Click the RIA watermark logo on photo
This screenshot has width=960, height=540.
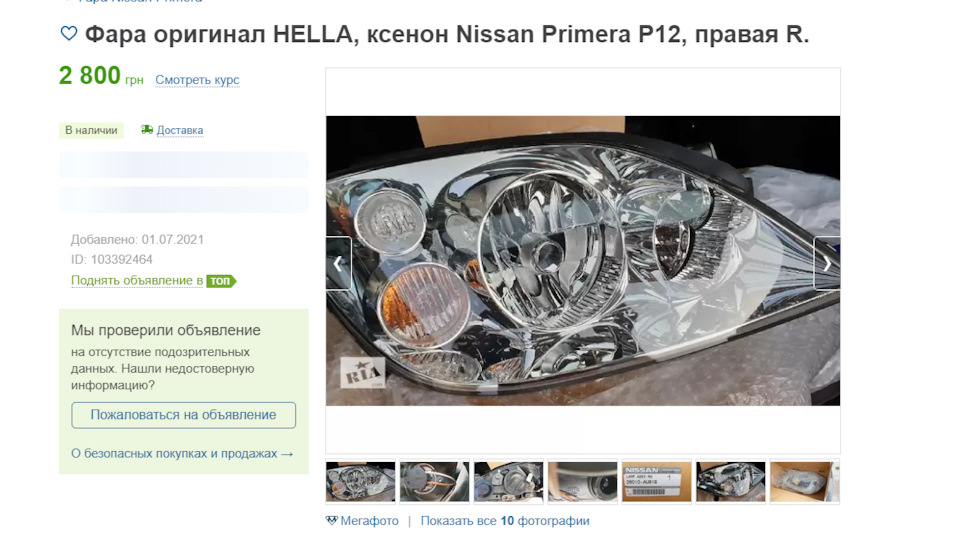362,373
